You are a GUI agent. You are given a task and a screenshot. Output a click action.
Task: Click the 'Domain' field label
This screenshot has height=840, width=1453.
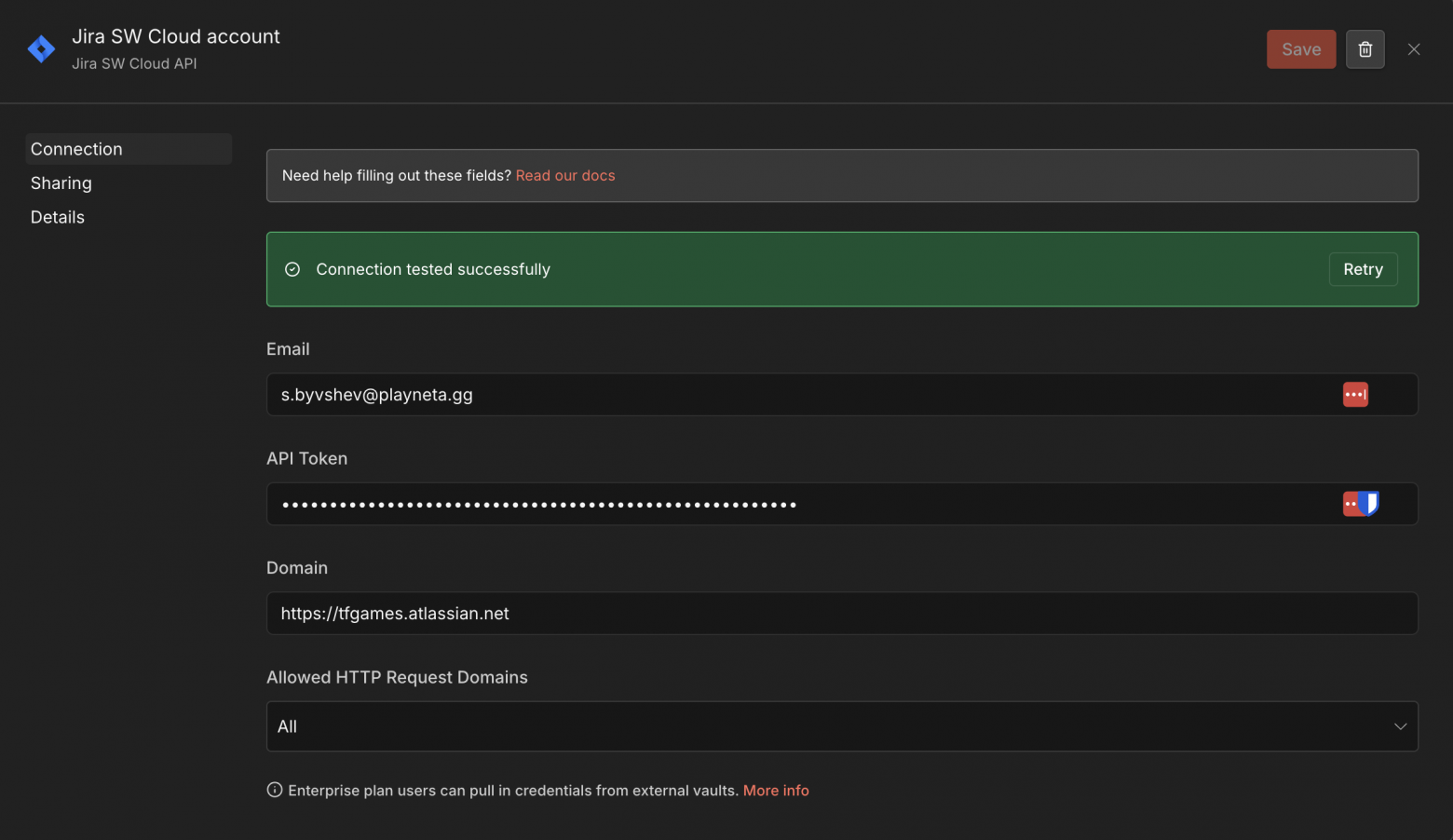297,568
